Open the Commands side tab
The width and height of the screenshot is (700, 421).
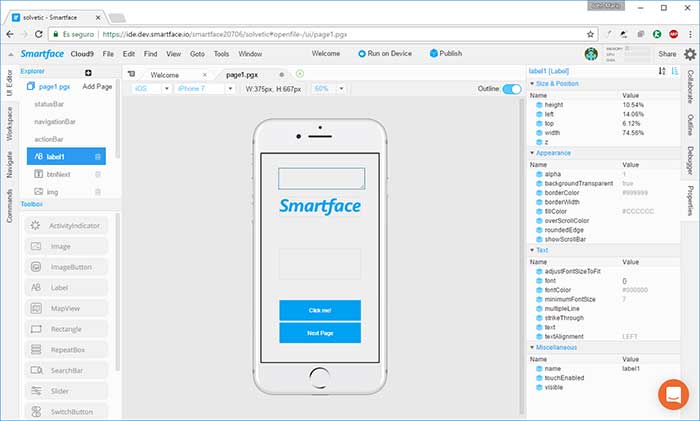tap(9, 206)
